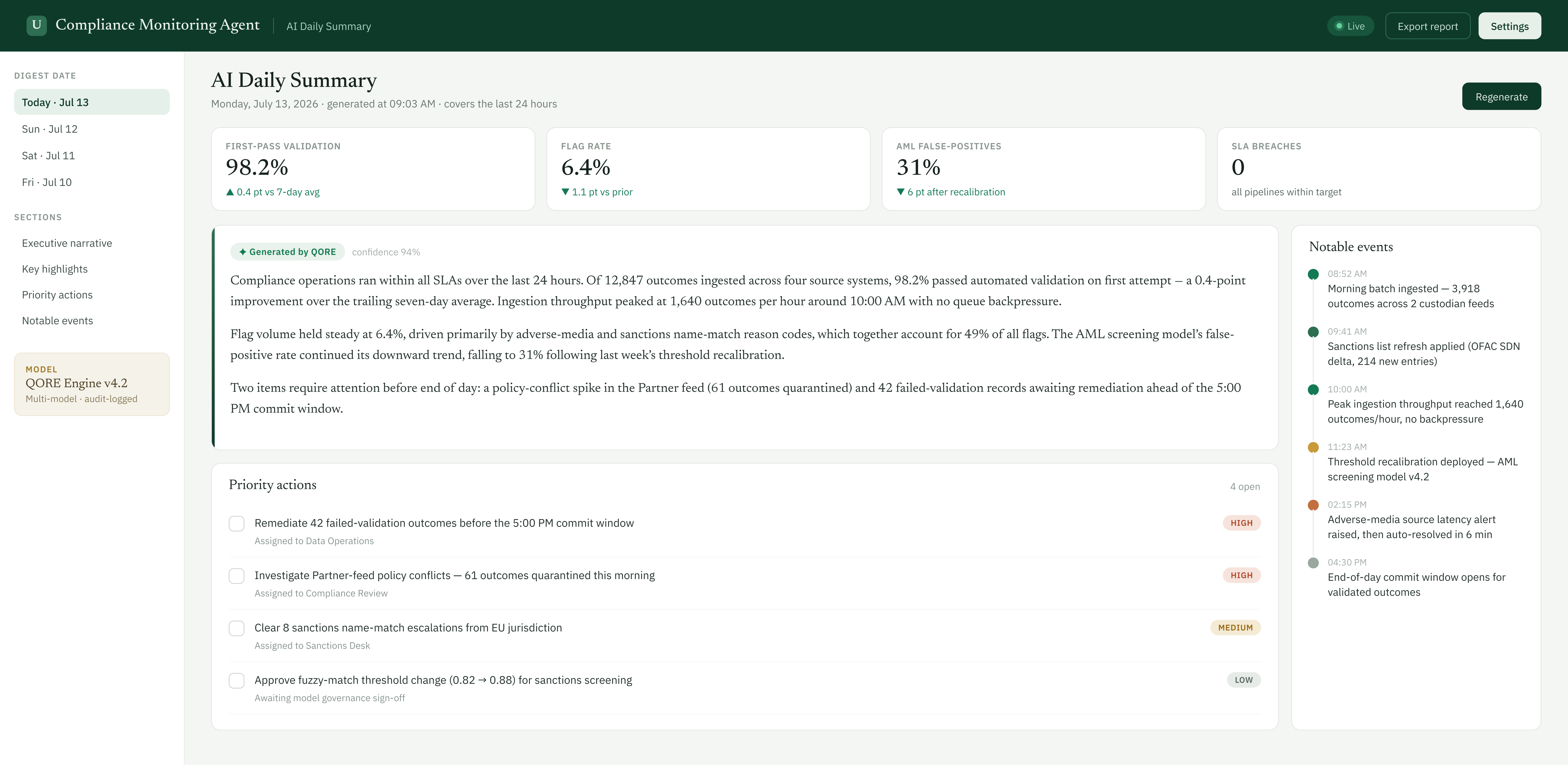Click the QORE Engine v4.2 model card
This screenshot has width=1568, height=765.
coord(92,384)
